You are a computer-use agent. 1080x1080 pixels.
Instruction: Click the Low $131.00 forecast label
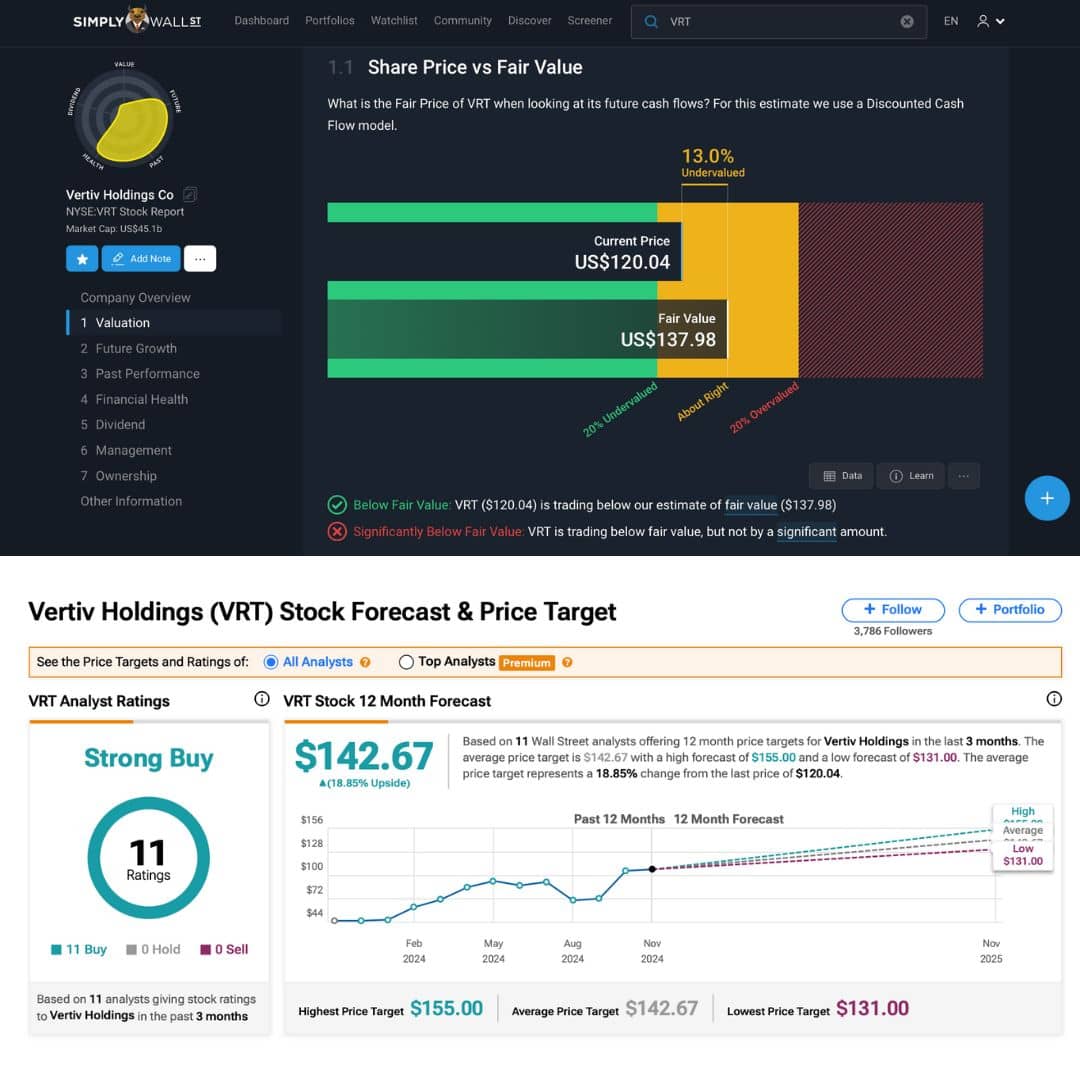[1023, 855]
